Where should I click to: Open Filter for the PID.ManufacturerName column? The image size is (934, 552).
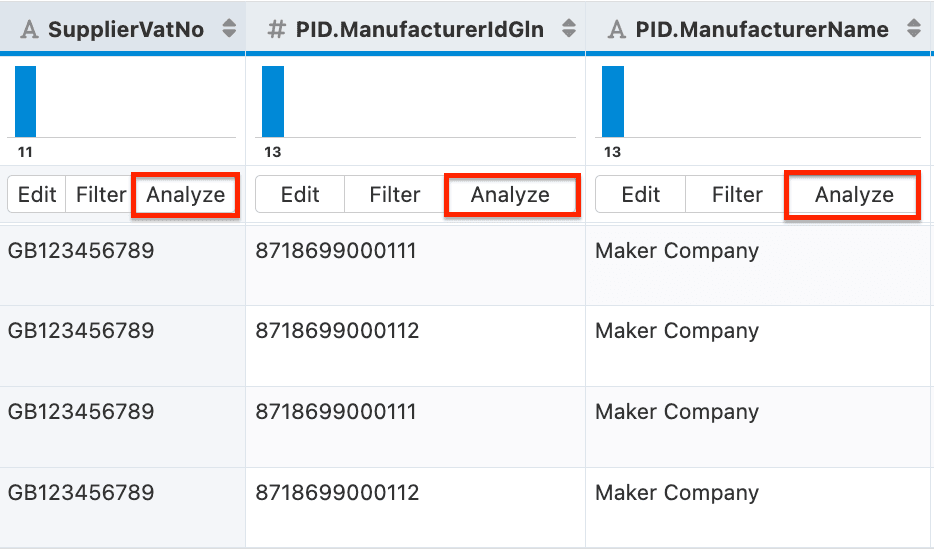(x=737, y=195)
